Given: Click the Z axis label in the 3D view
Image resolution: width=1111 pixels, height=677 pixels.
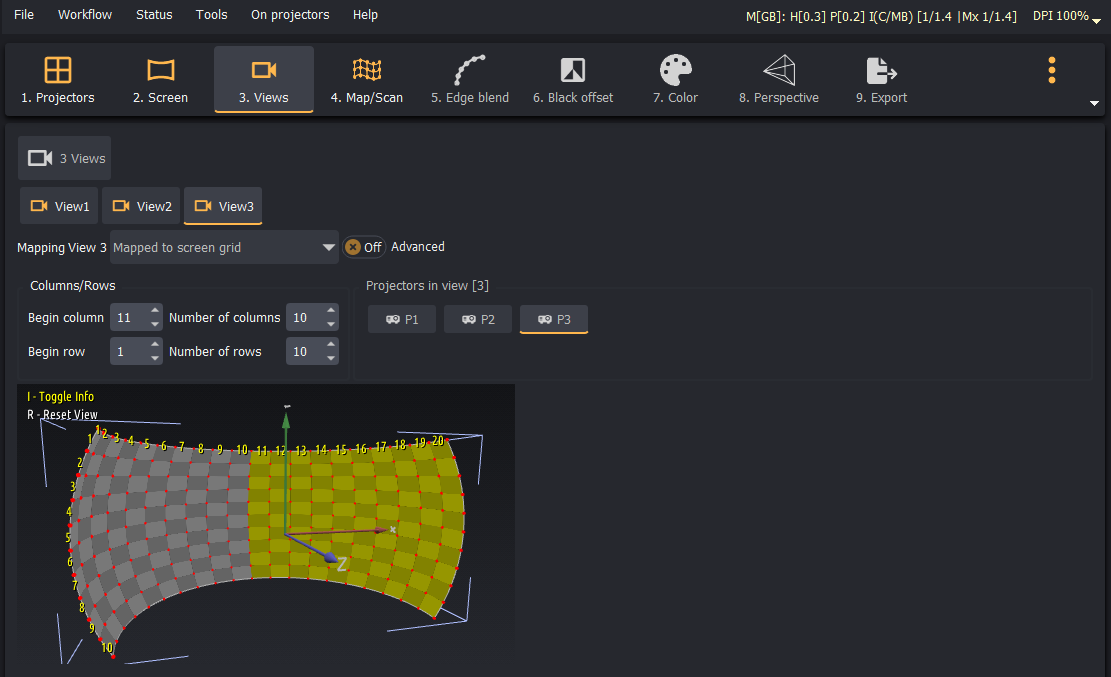Looking at the screenshot, I should pyautogui.click(x=342, y=564).
